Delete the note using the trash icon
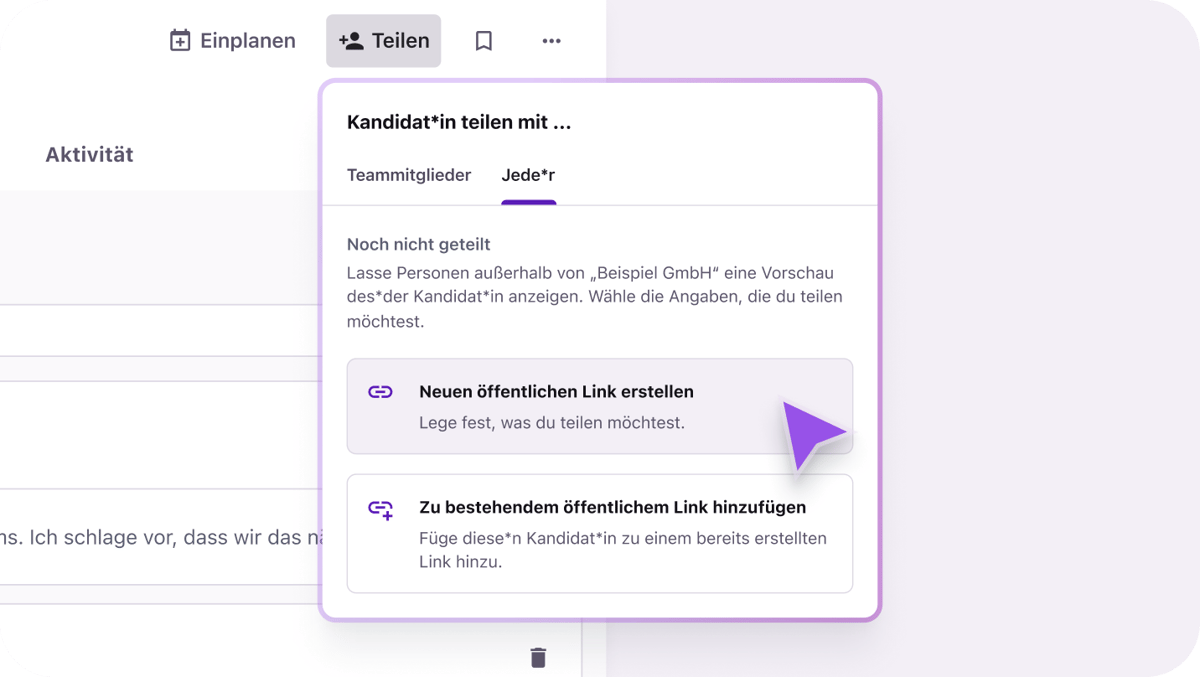1200x677 pixels. 538,657
